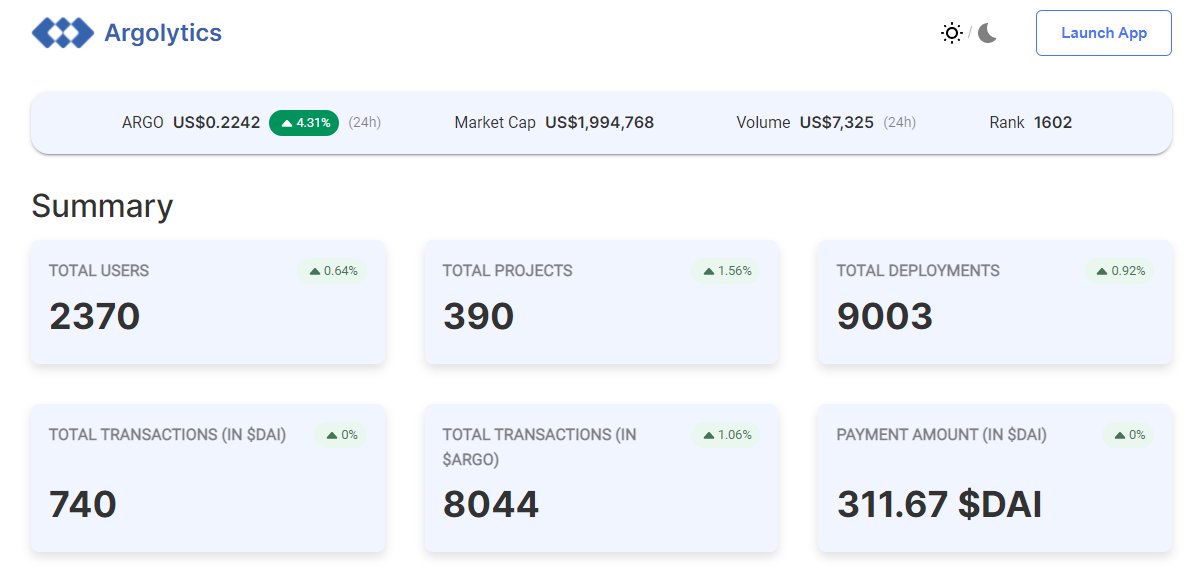The height and width of the screenshot is (569, 1191).
Task: Click the Volume label in ticker bar
Action: click(763, 122)
